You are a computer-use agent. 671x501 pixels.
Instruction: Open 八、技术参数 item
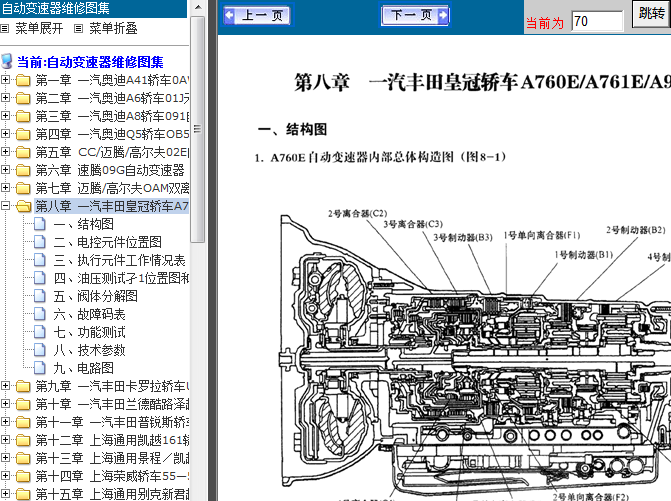point(89,350)
